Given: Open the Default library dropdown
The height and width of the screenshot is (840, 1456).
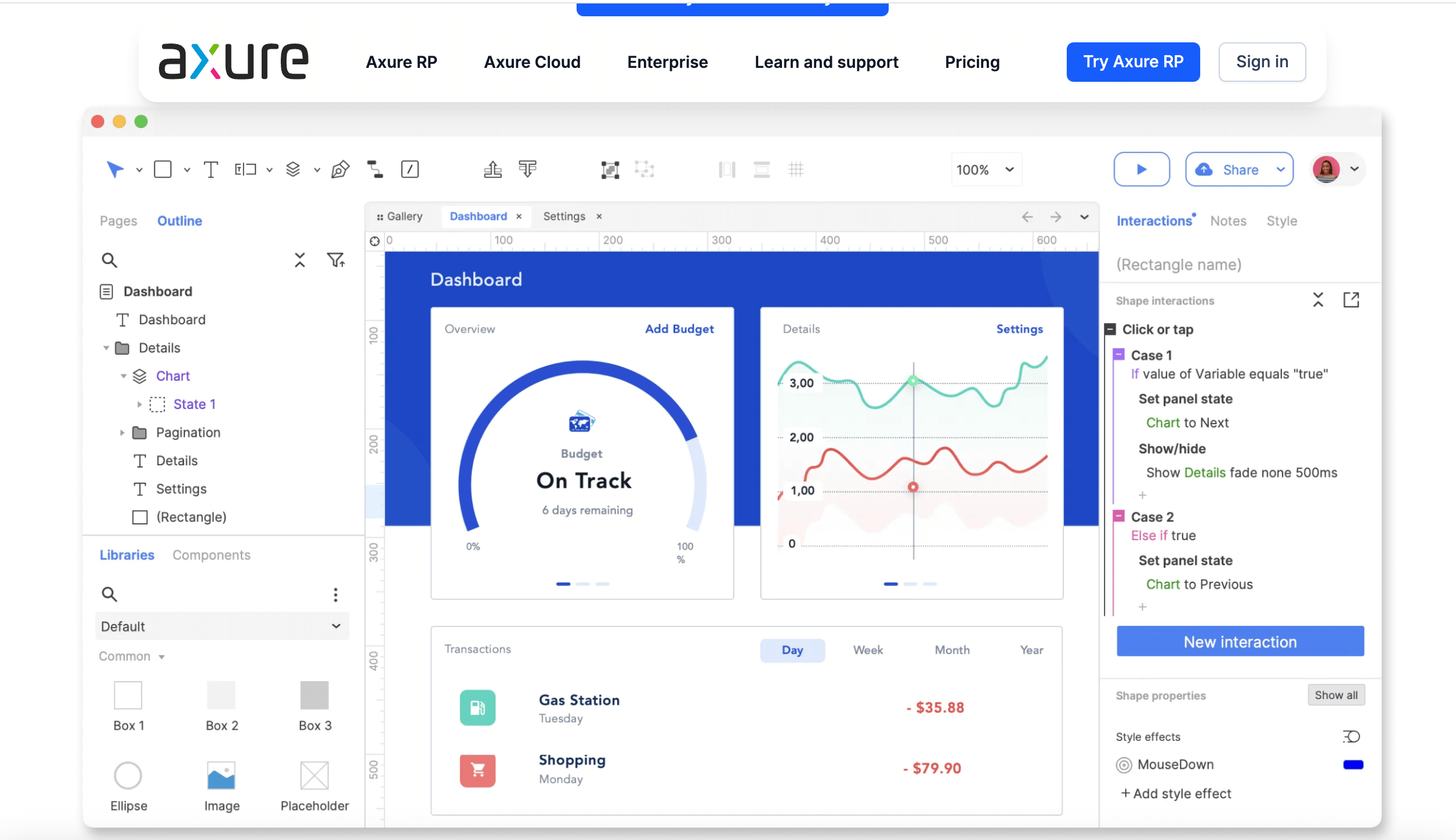Looking at the screenshot, I should (x=222, y=627).
